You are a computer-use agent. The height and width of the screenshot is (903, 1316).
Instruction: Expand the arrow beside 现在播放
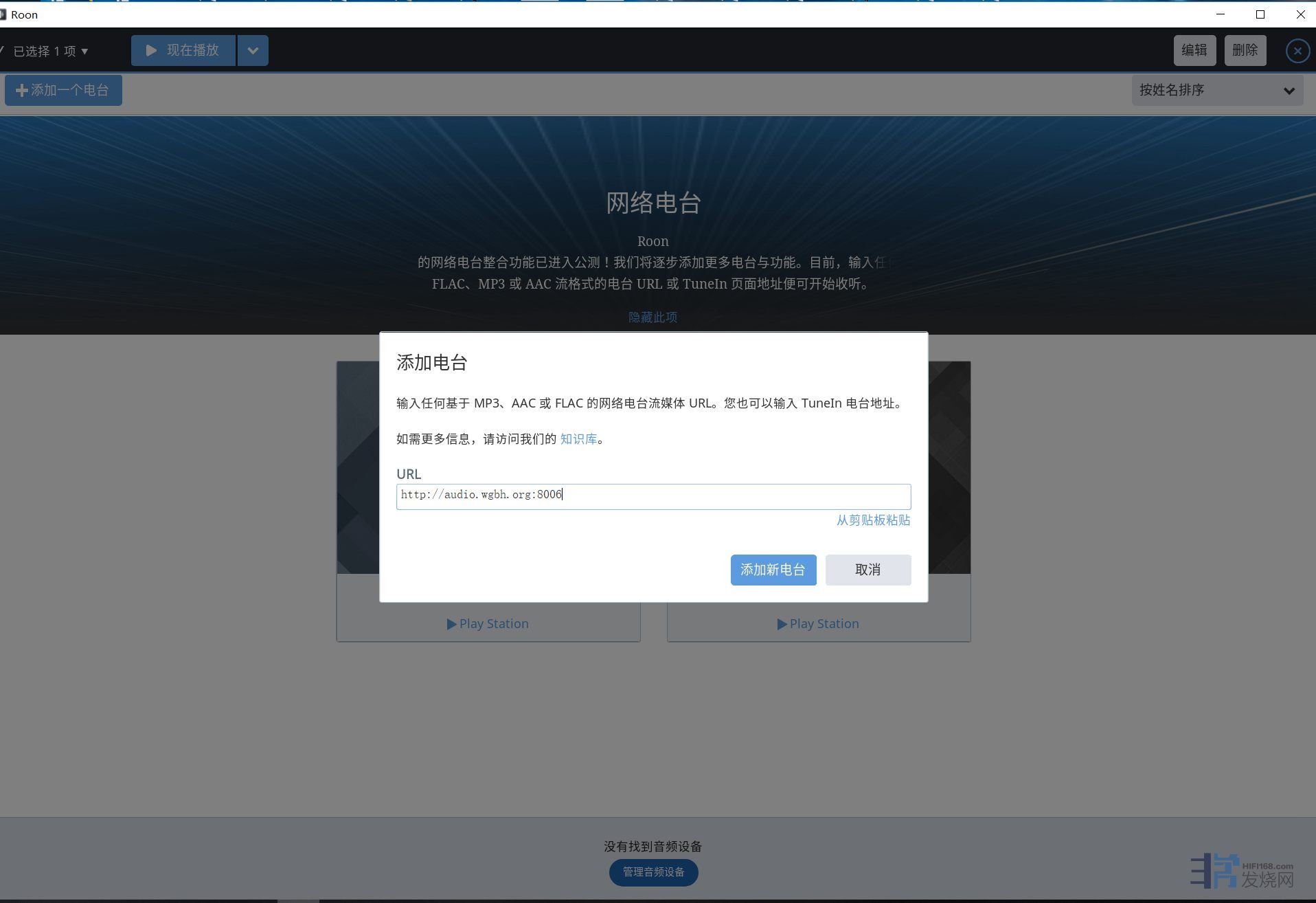coord(253,50)
